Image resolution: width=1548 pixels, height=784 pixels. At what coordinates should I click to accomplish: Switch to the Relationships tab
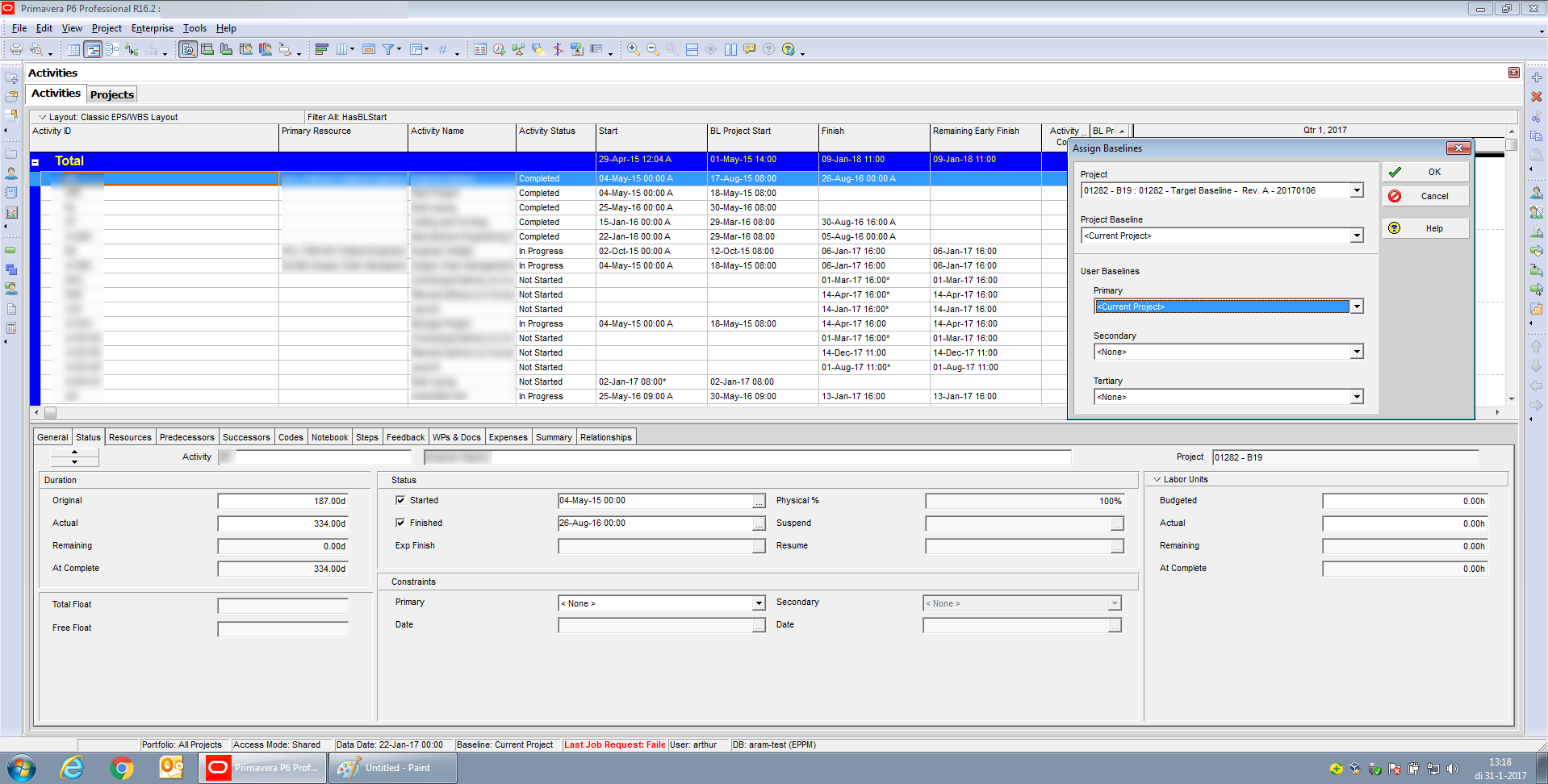(x=605, y=437)
